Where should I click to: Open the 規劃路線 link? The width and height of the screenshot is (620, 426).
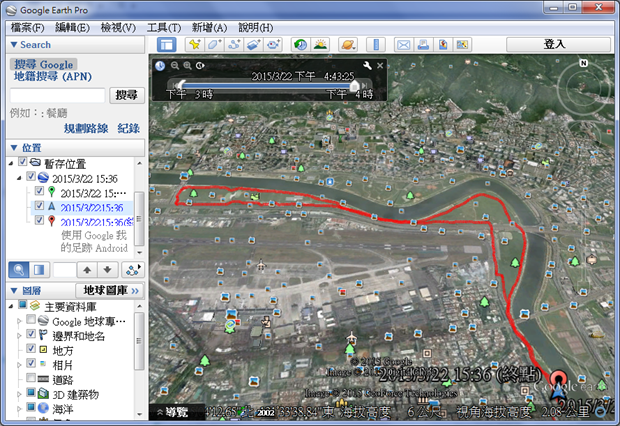(86, 128)
